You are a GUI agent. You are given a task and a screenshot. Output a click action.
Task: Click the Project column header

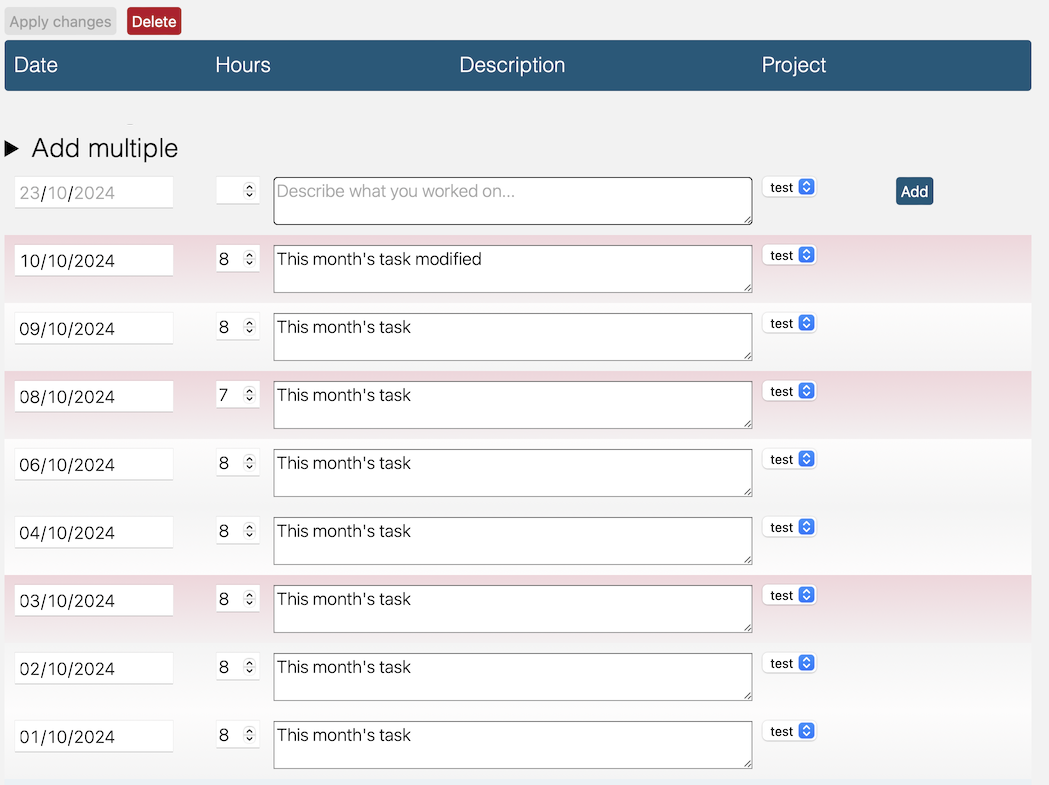(x=793, y=65)
